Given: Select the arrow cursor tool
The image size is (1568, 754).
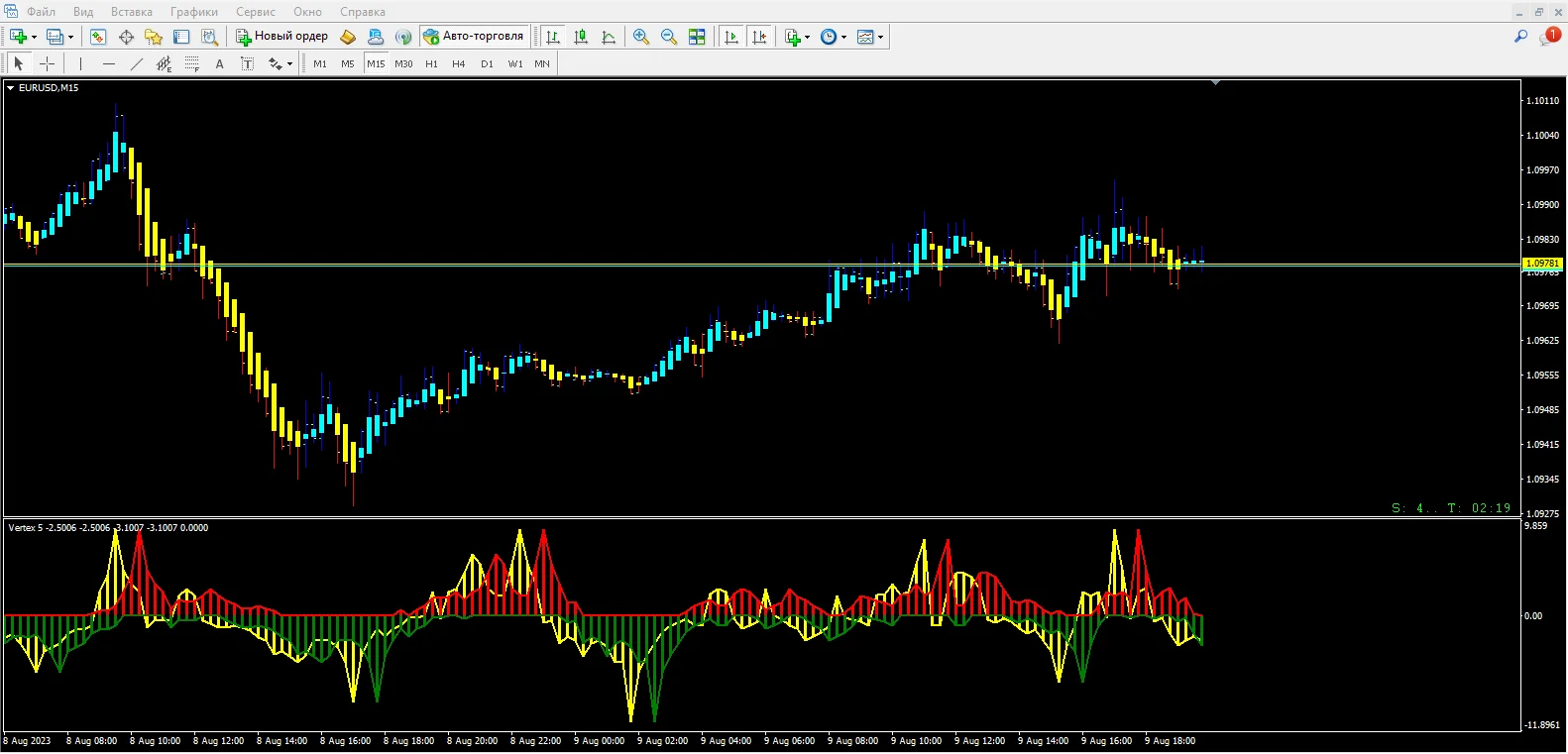Looking at the screenshot, I should point(18,63).
